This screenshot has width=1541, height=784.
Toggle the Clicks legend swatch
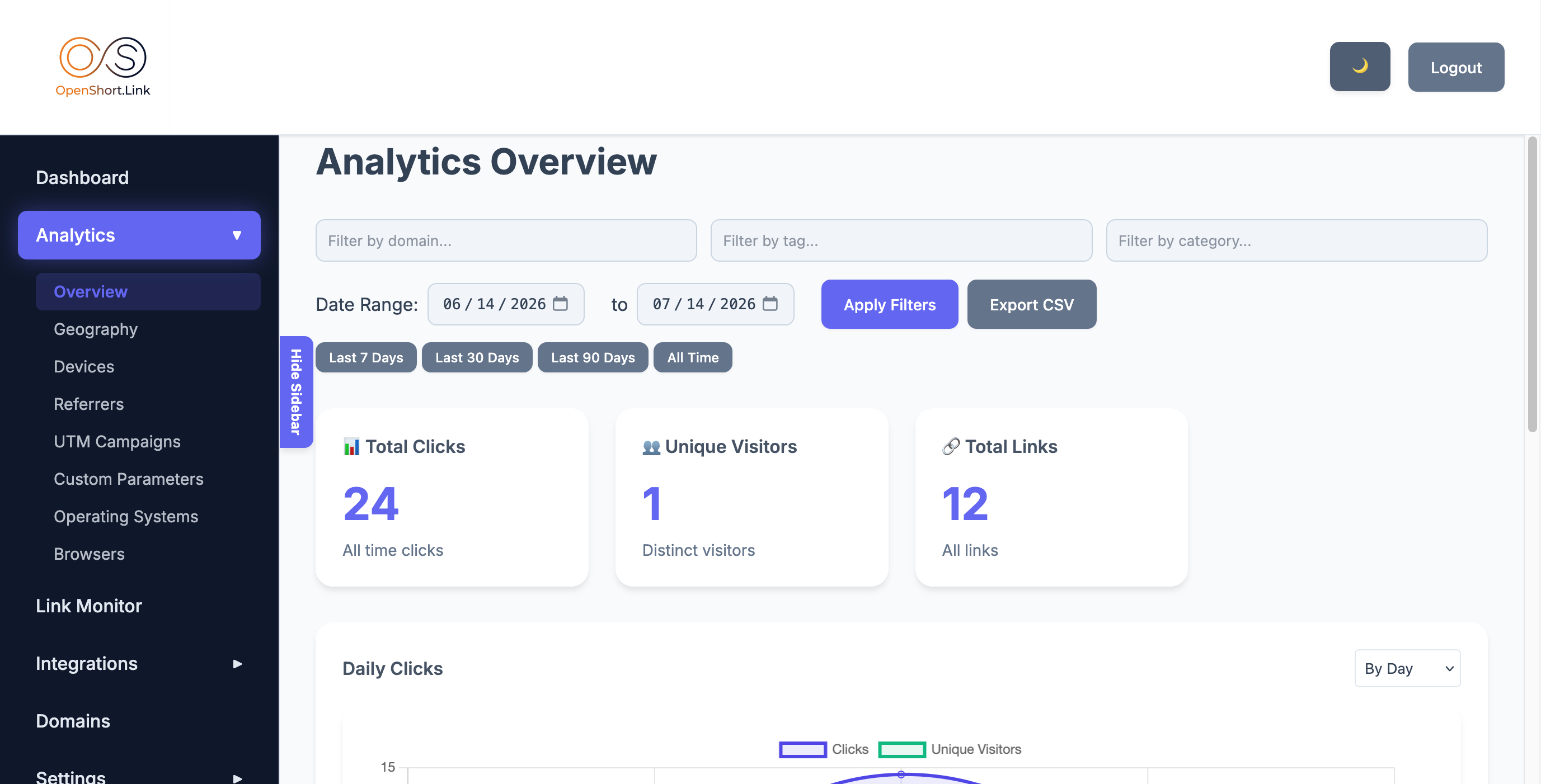[802, 749]
